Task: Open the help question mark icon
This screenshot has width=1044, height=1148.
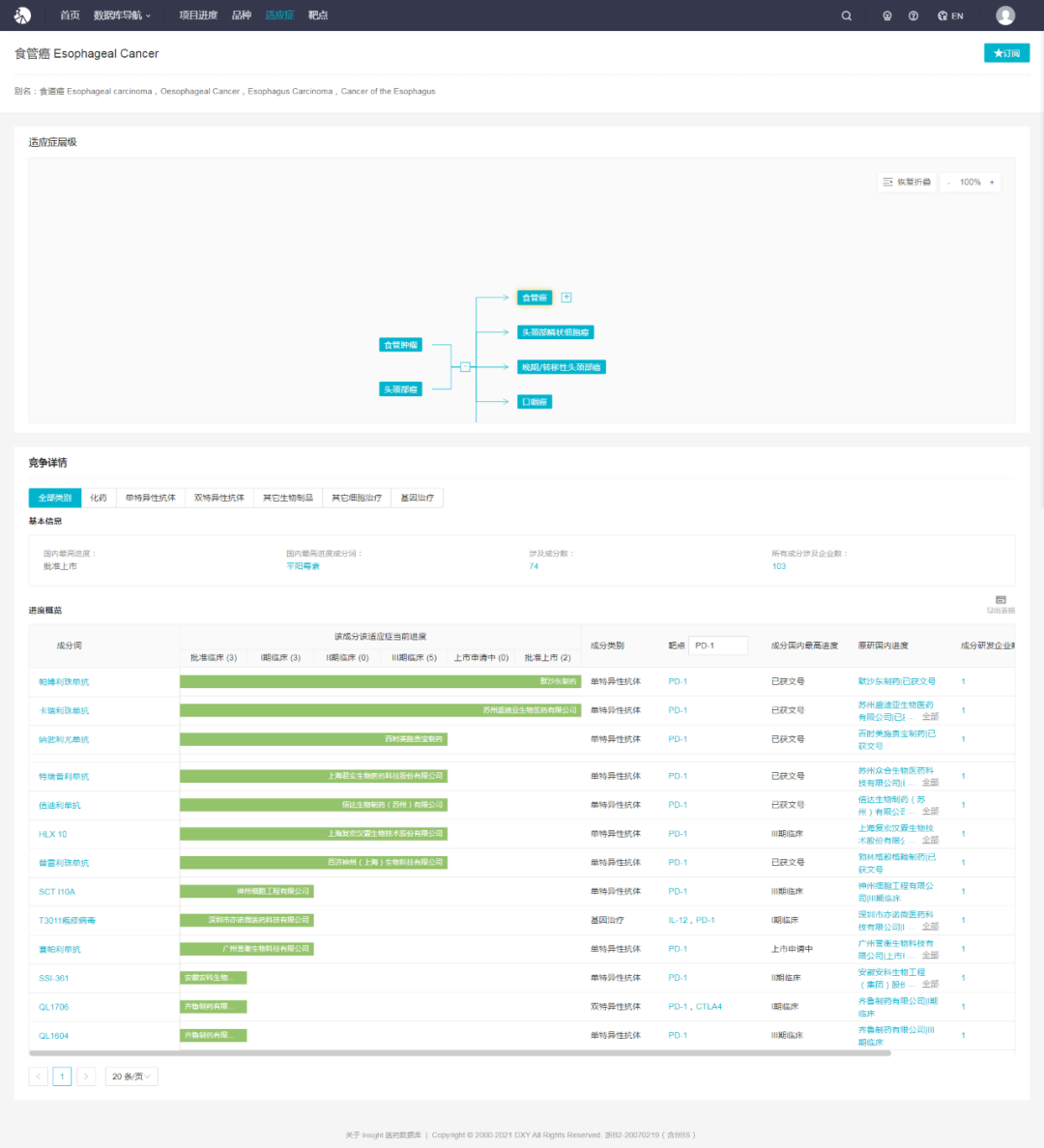Action: 913,15
